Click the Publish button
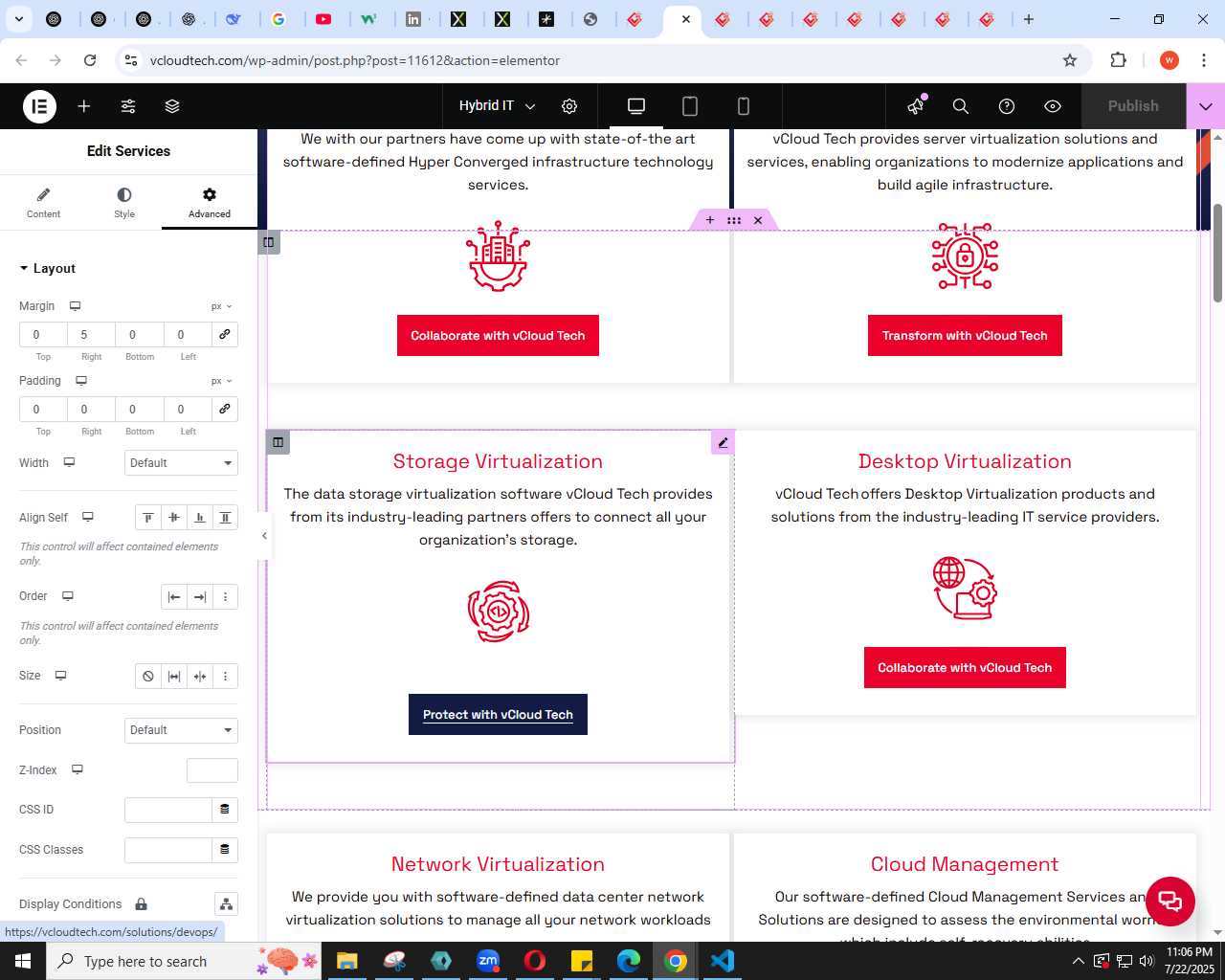 1133,106
